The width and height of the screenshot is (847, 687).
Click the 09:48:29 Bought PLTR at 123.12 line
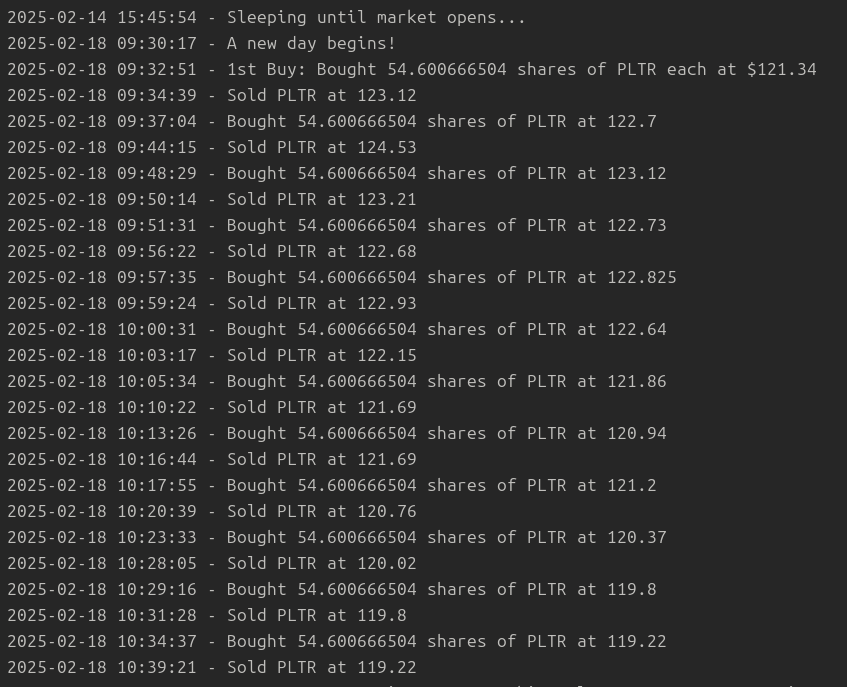click(x=336, y=174)
